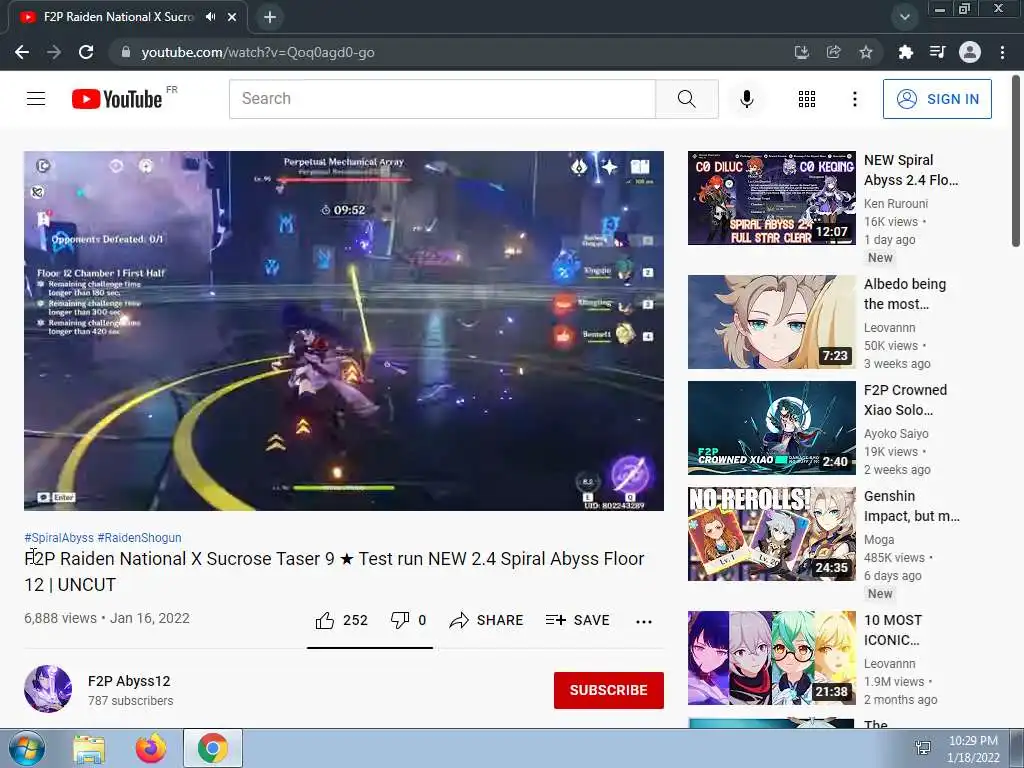
Task: Click the page vertical scrollbar
Action: [x=1016, y=161]
